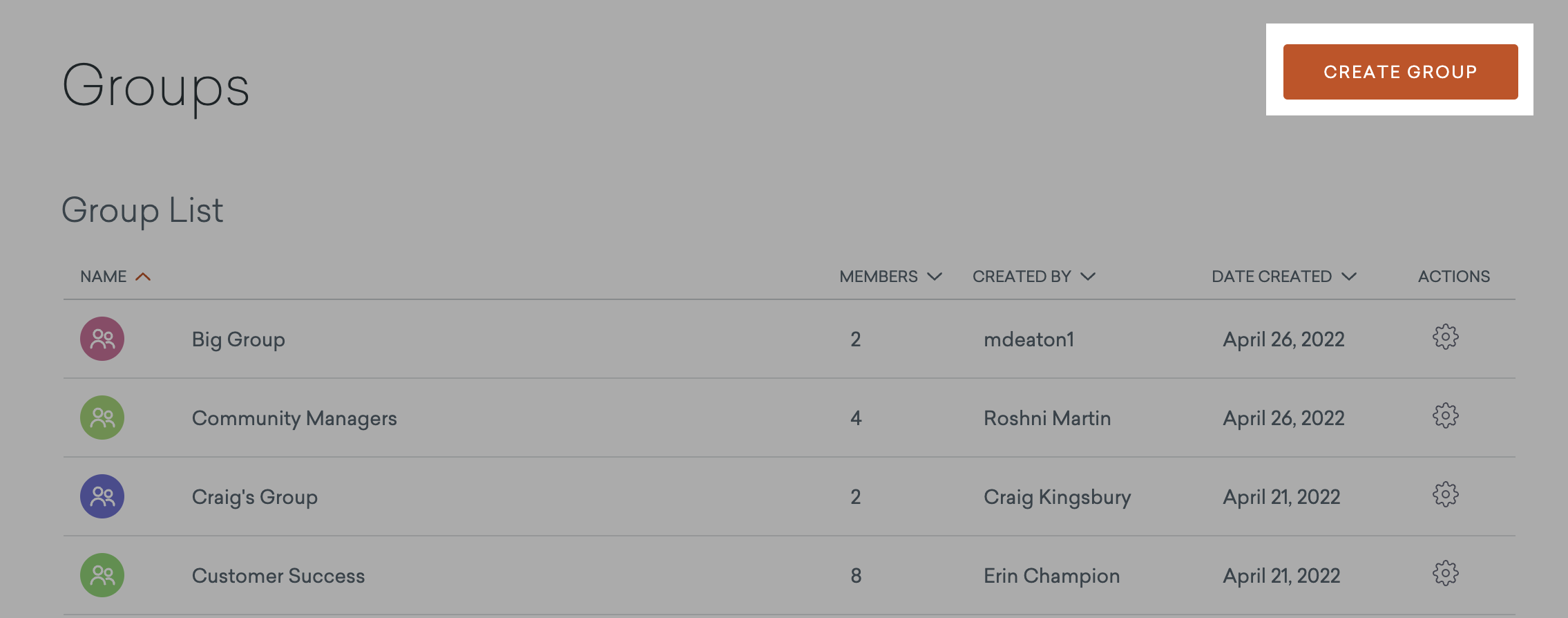Image resolution: width=1568 pixels, height=618 pixels.
Task: Click the Create Group button
Action: 1400,72
